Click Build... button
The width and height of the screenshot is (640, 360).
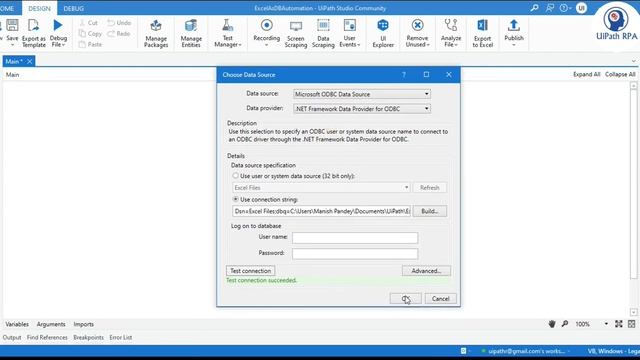[429, 211]
